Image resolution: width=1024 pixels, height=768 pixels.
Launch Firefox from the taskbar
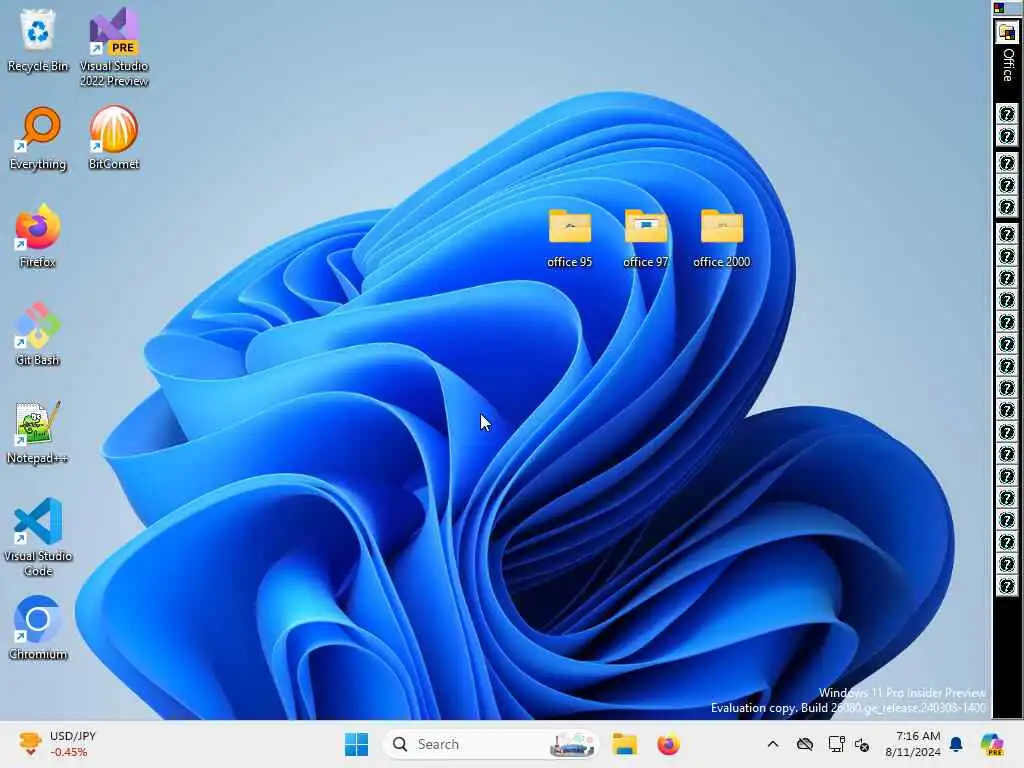click(669, 744)
